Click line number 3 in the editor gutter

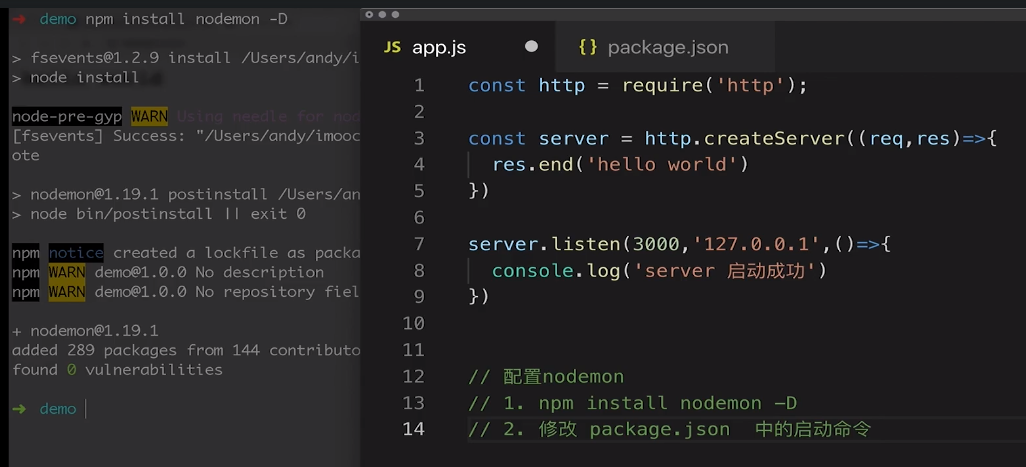(419, 139)
